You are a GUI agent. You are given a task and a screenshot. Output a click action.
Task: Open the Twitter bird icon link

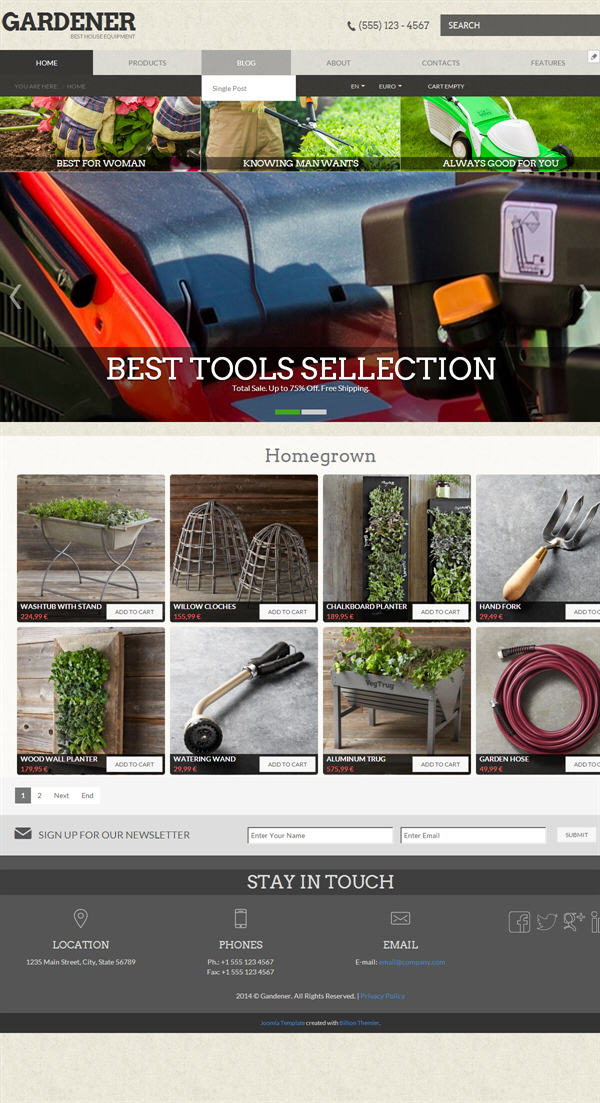tap(547, 922)
